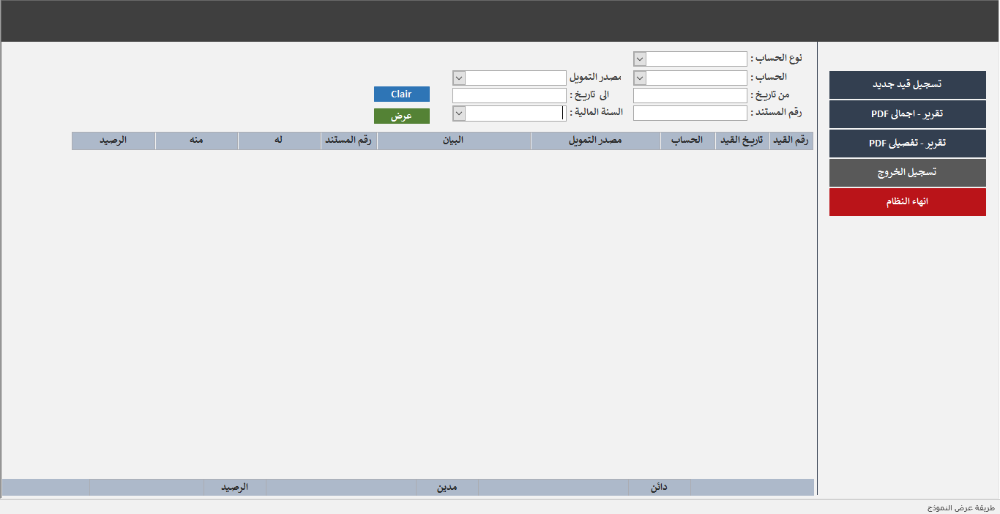The image size is (1000, 514).
Task: Click the الى تاريخ : label
Action: (589, 94)
